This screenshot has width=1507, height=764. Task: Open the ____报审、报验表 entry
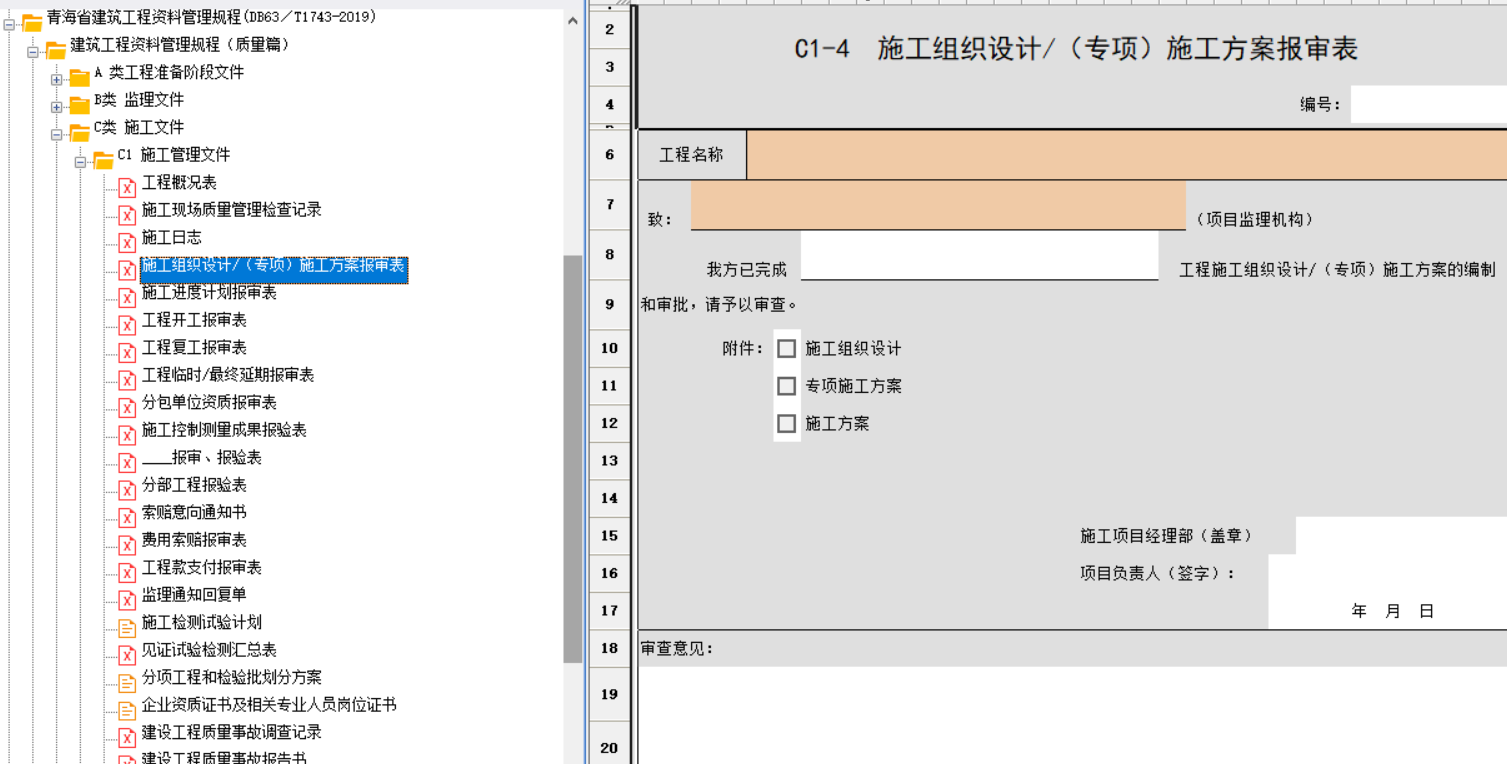(201, 457)
